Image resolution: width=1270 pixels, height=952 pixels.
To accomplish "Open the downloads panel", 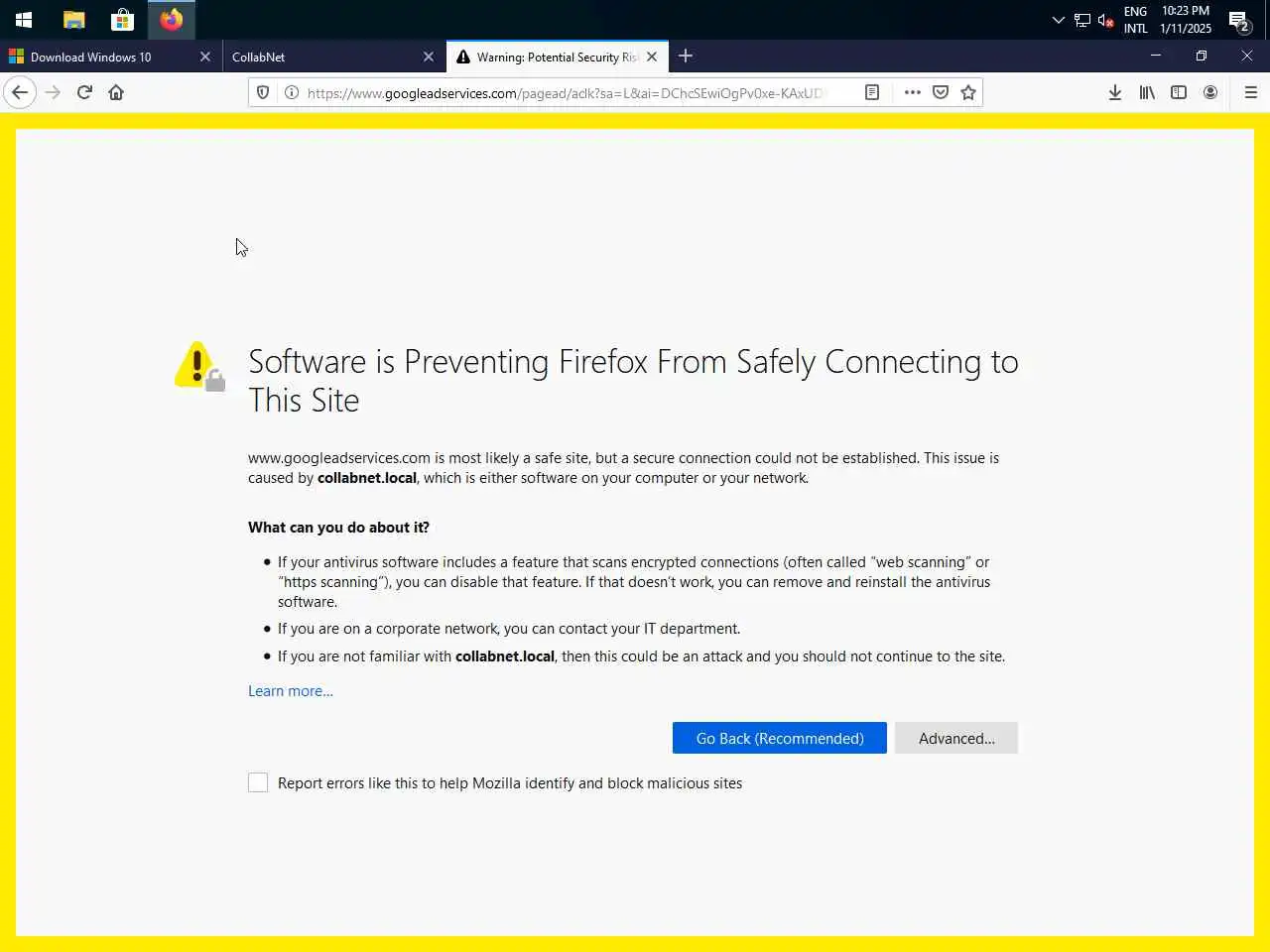I will pos(1115,92).
